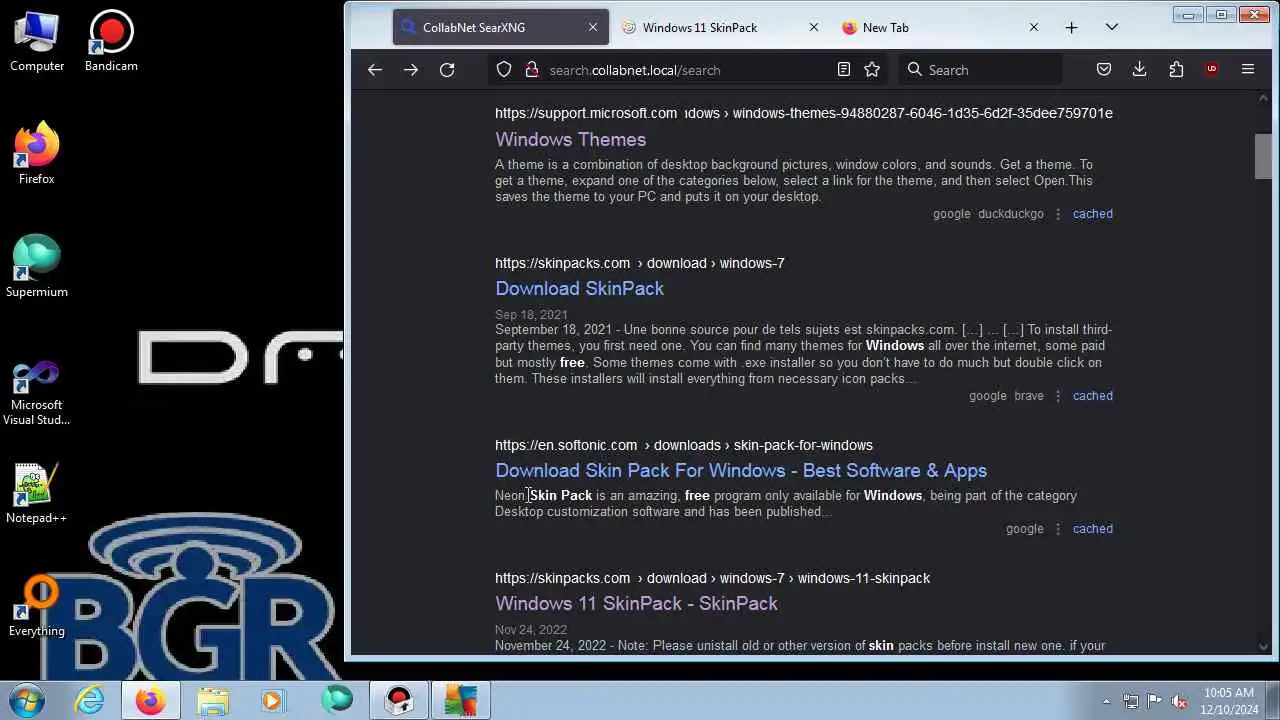The image size is (1280, 720).
Task: Focus the address bar URL field
Action: tap(690, 70)
